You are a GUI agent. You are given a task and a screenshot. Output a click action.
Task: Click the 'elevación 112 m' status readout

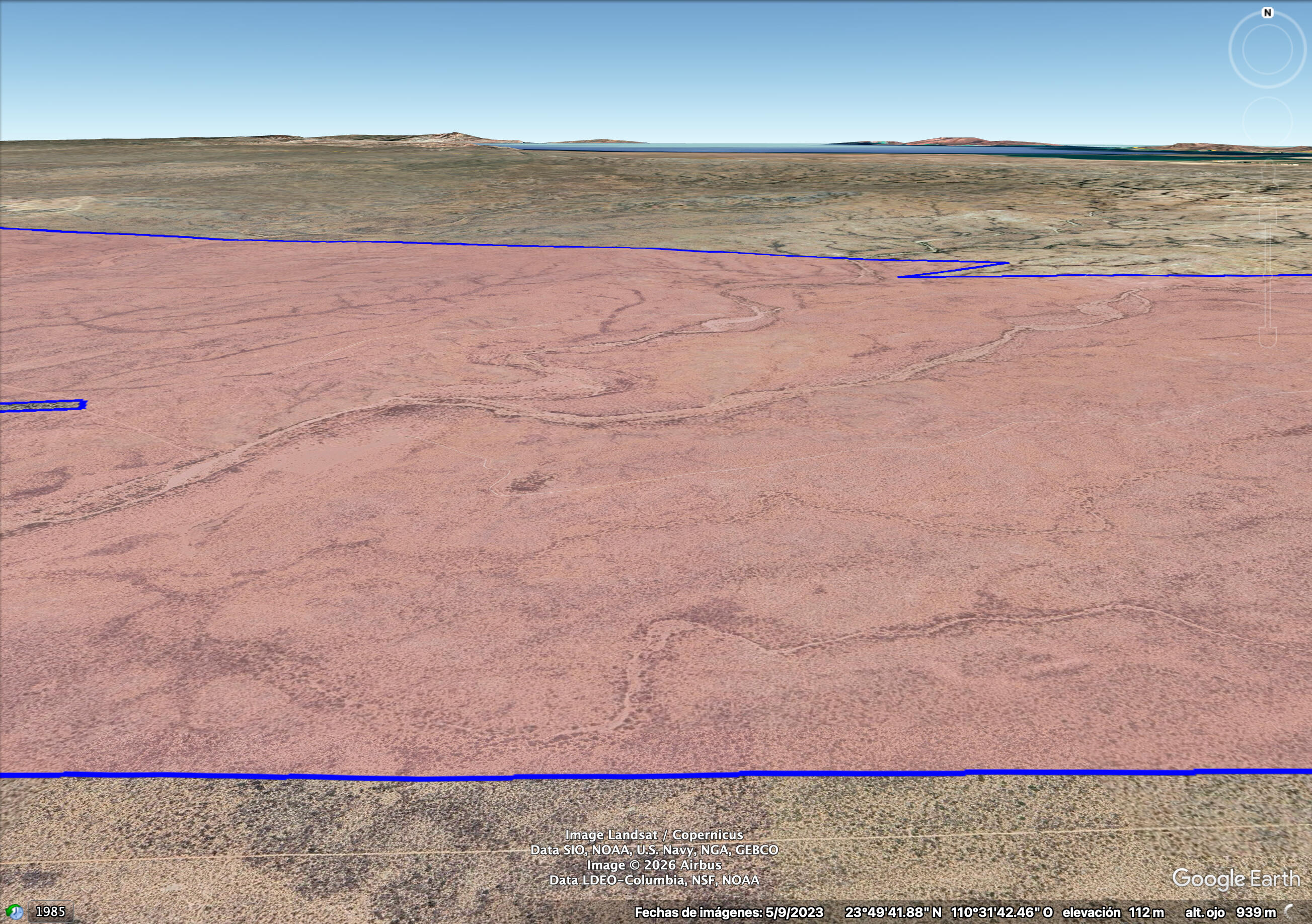[1113, 912]
